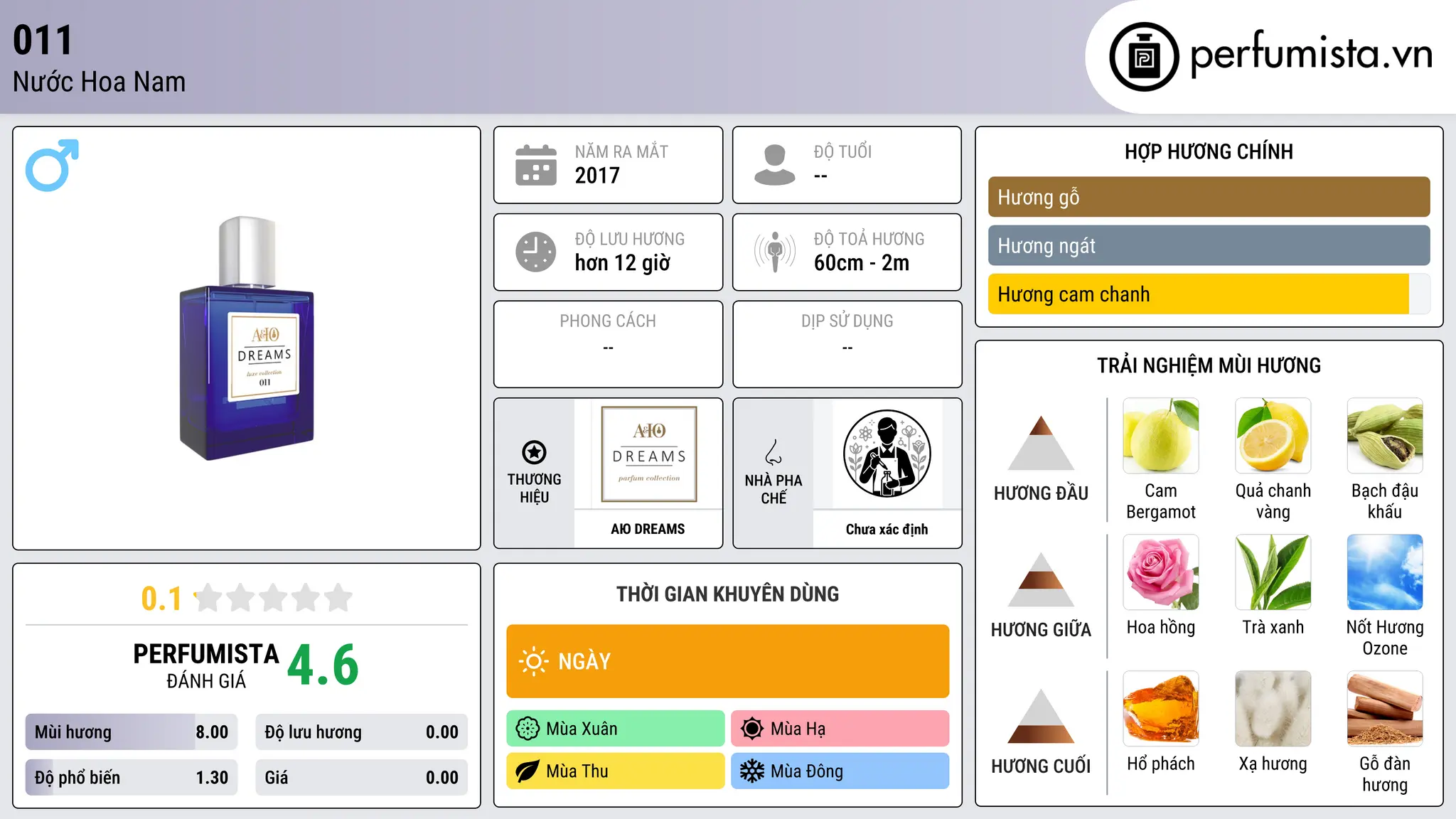Click the Mùi hương 8.00 score bar
Viewport: 1456px width, 819px height.
click(132, 732)
